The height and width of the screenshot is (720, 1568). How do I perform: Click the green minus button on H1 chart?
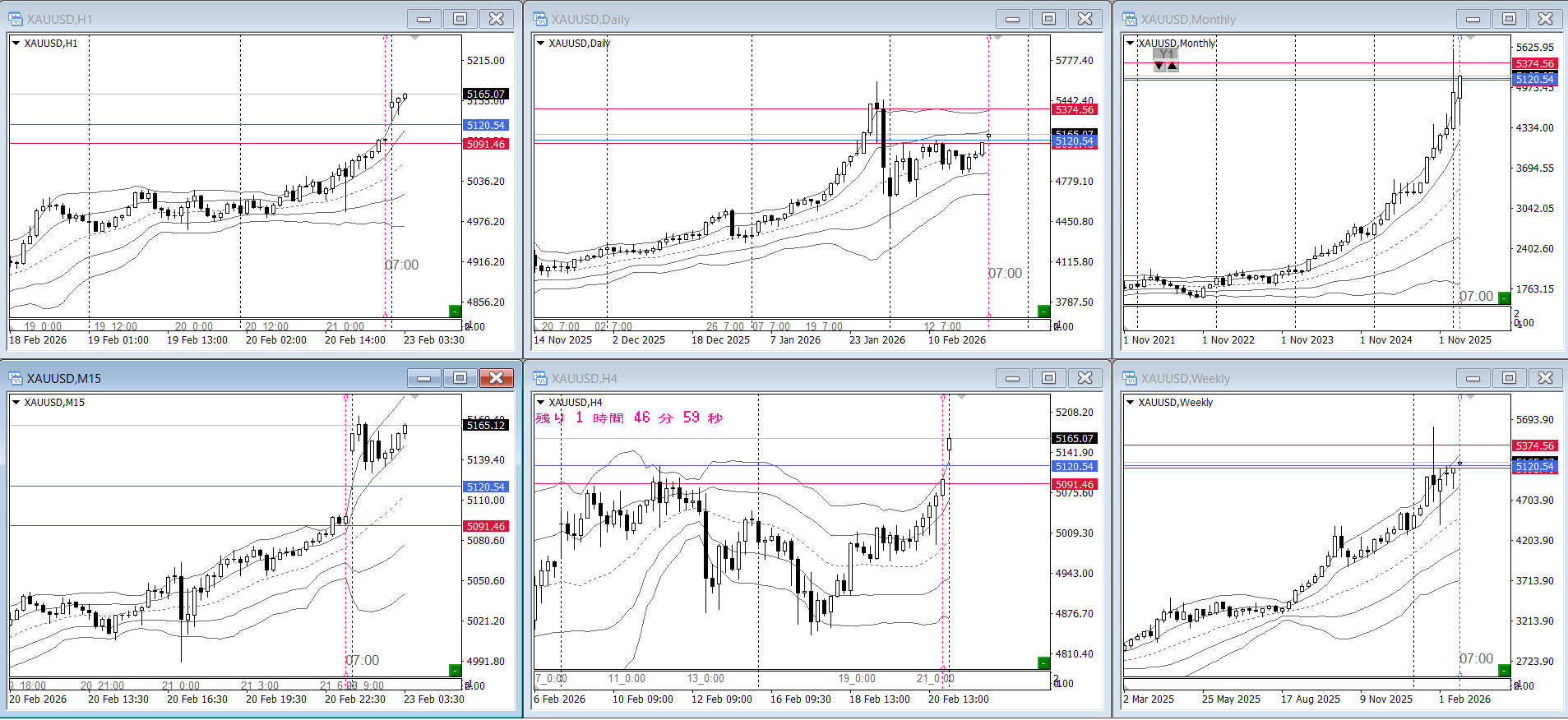pyautogui.click(x=454, y=311)
